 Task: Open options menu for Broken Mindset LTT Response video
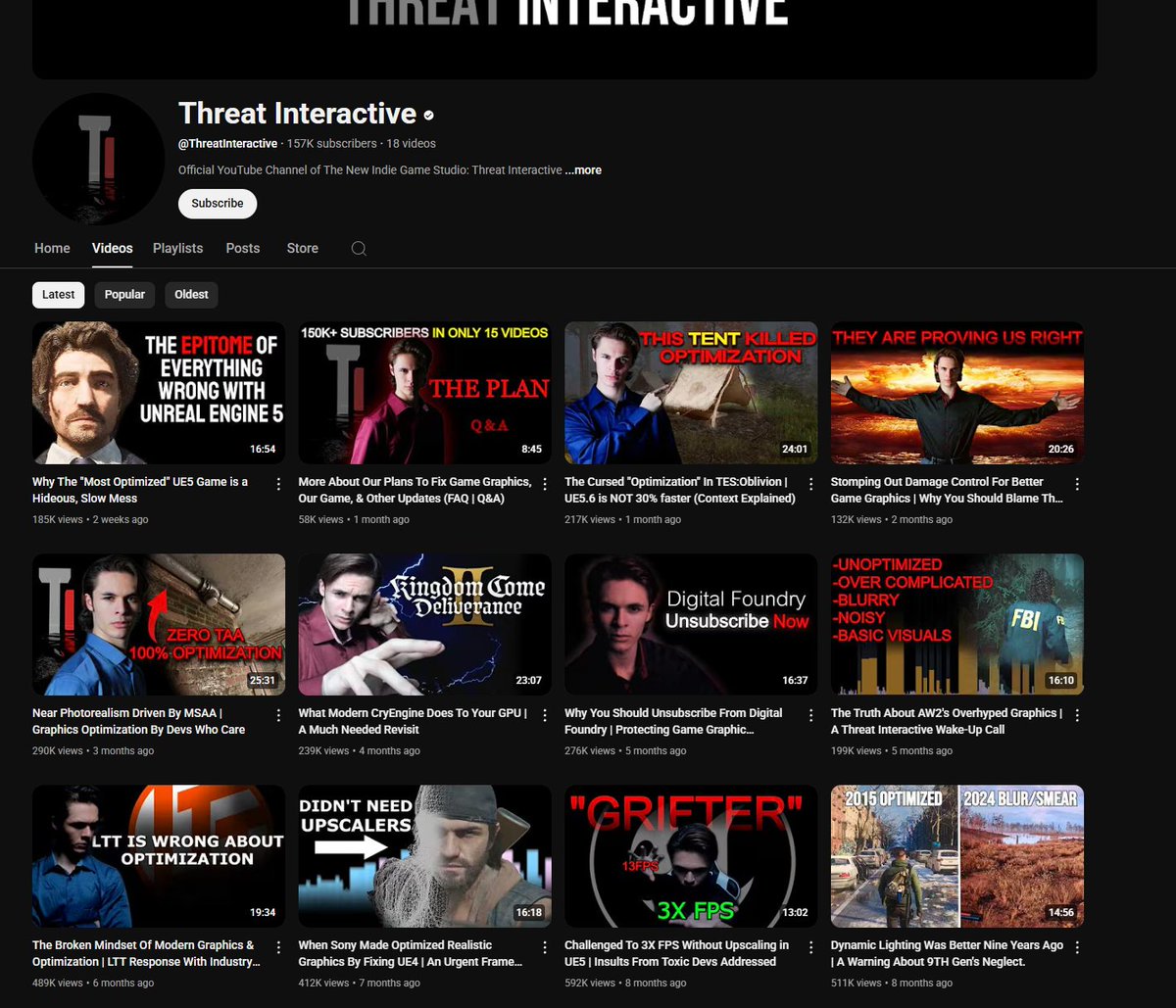pyautogui.click(x=279, y=947)
